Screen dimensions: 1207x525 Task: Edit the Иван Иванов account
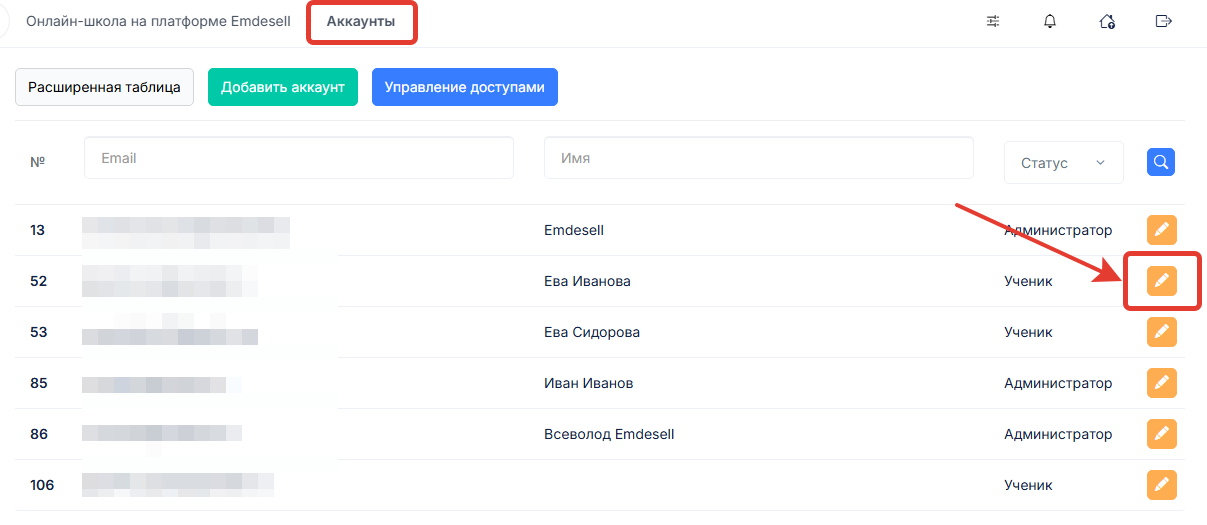(1161, 383)
